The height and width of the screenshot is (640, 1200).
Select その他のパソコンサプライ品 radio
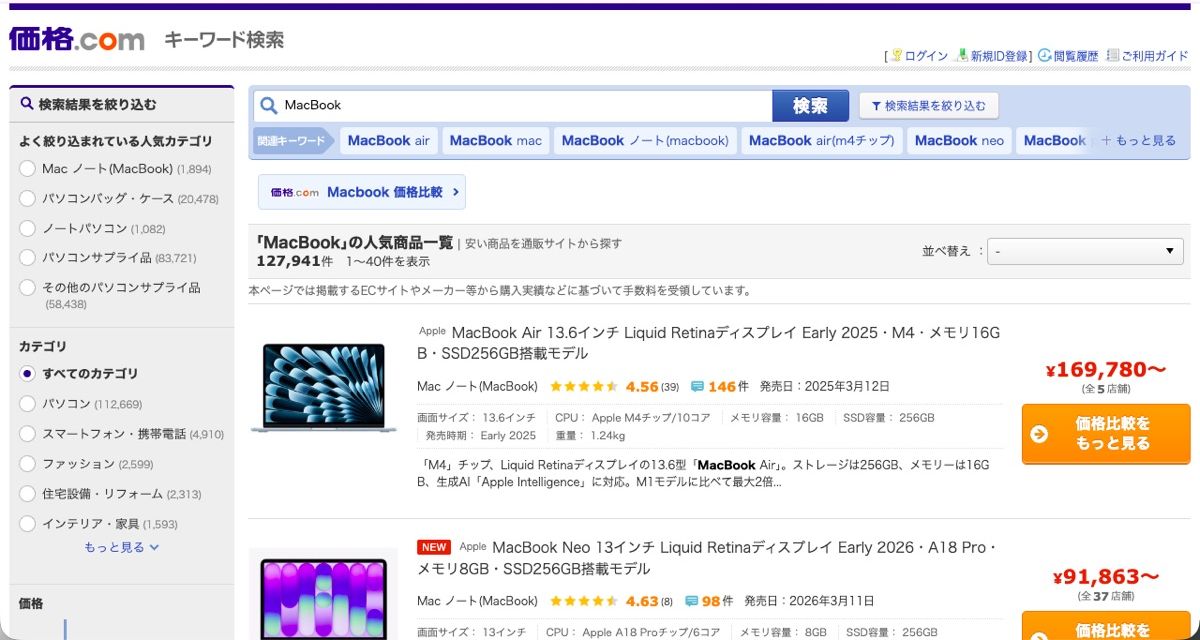click(27, 288)
